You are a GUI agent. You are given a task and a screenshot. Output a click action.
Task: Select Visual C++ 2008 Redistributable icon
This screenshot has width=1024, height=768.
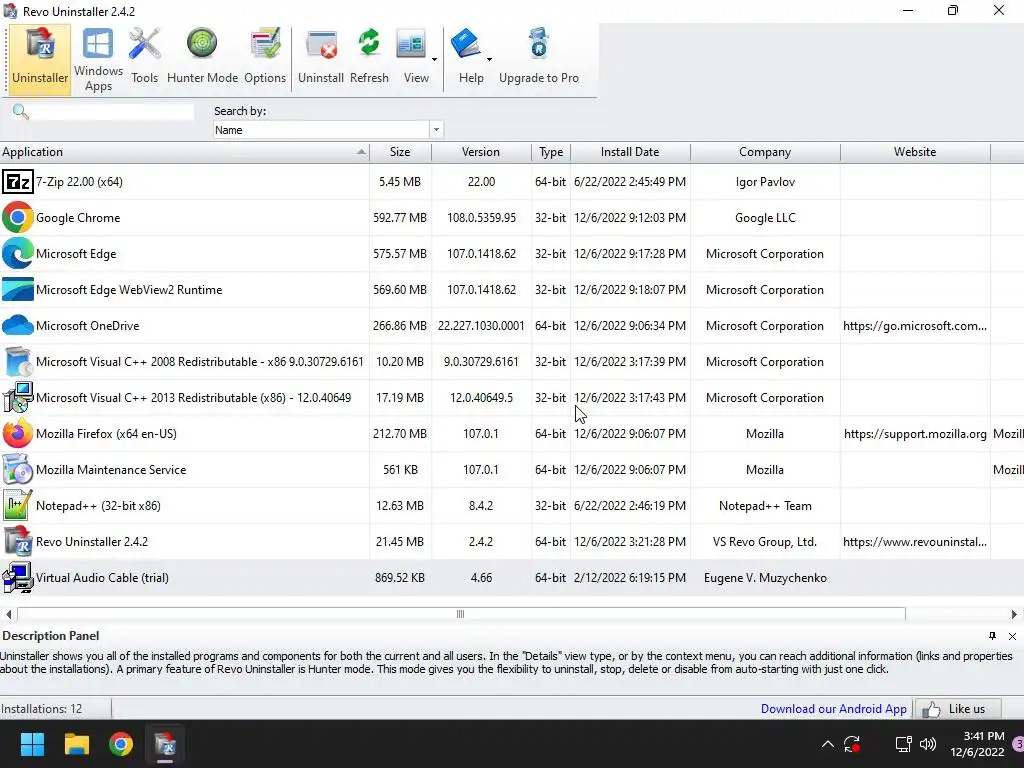click(18, 361)
